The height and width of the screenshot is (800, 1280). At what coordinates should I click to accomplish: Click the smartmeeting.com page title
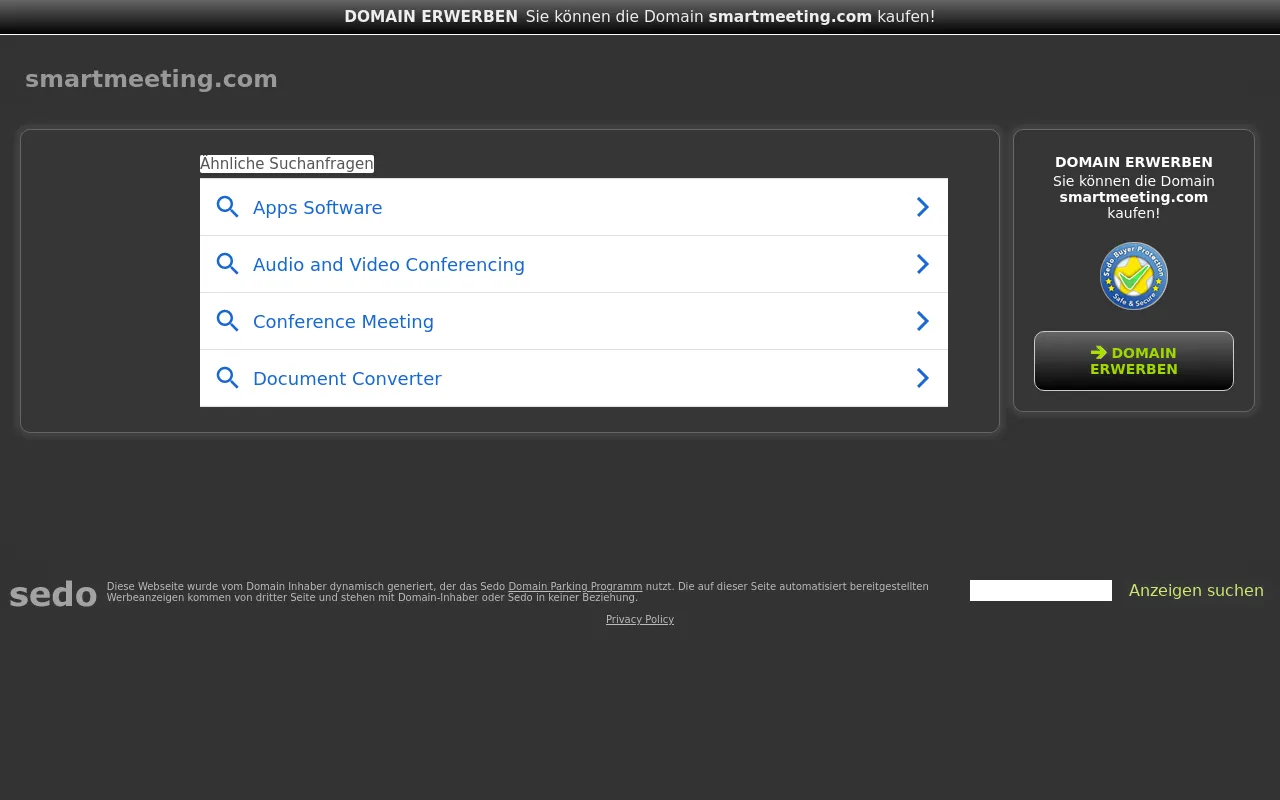coord(151,79)
